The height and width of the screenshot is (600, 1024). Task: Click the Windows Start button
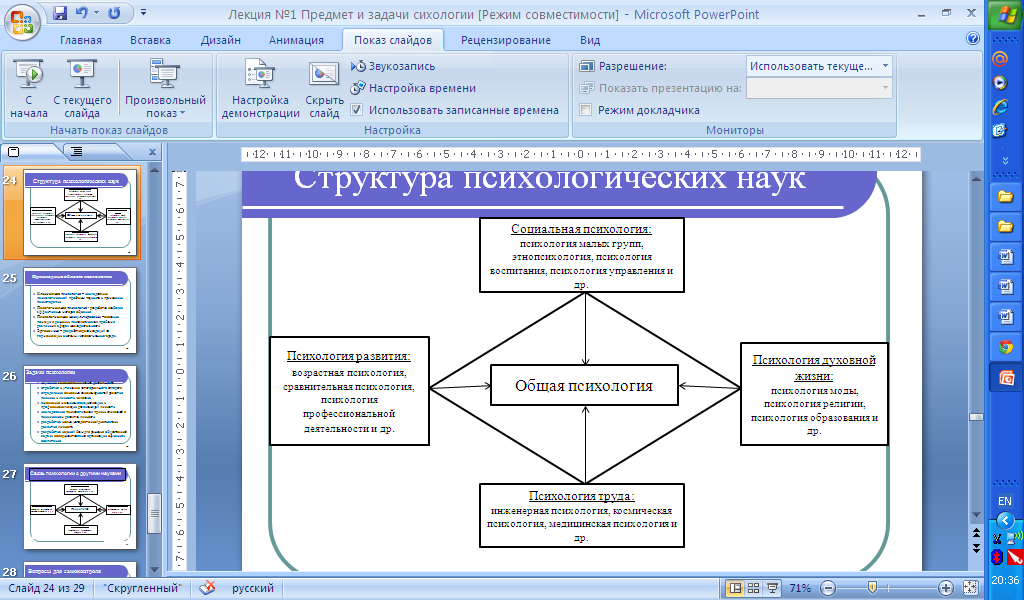coord(1004,16)
